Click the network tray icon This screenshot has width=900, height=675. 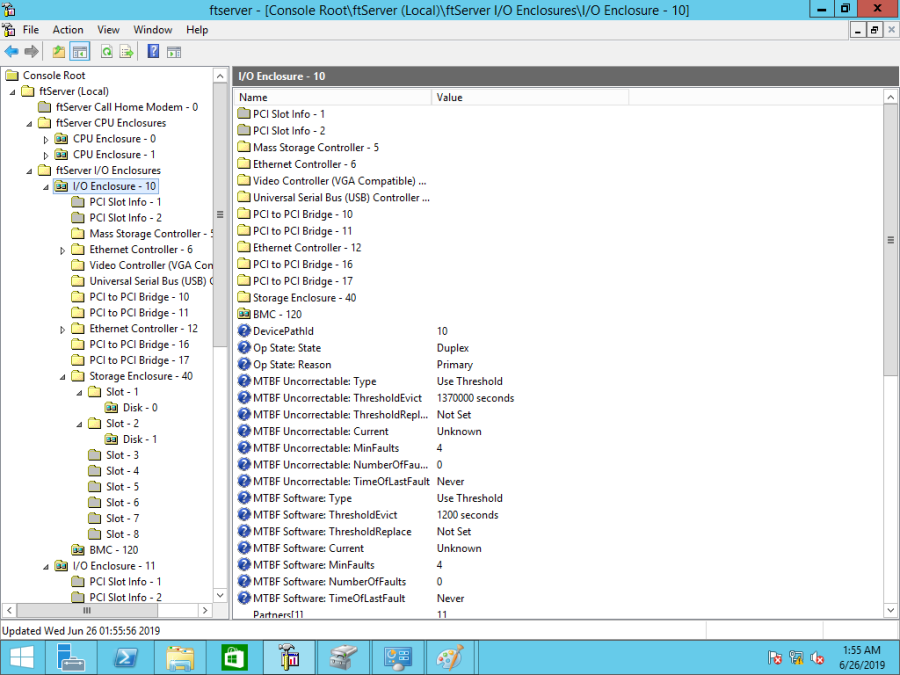796,658
